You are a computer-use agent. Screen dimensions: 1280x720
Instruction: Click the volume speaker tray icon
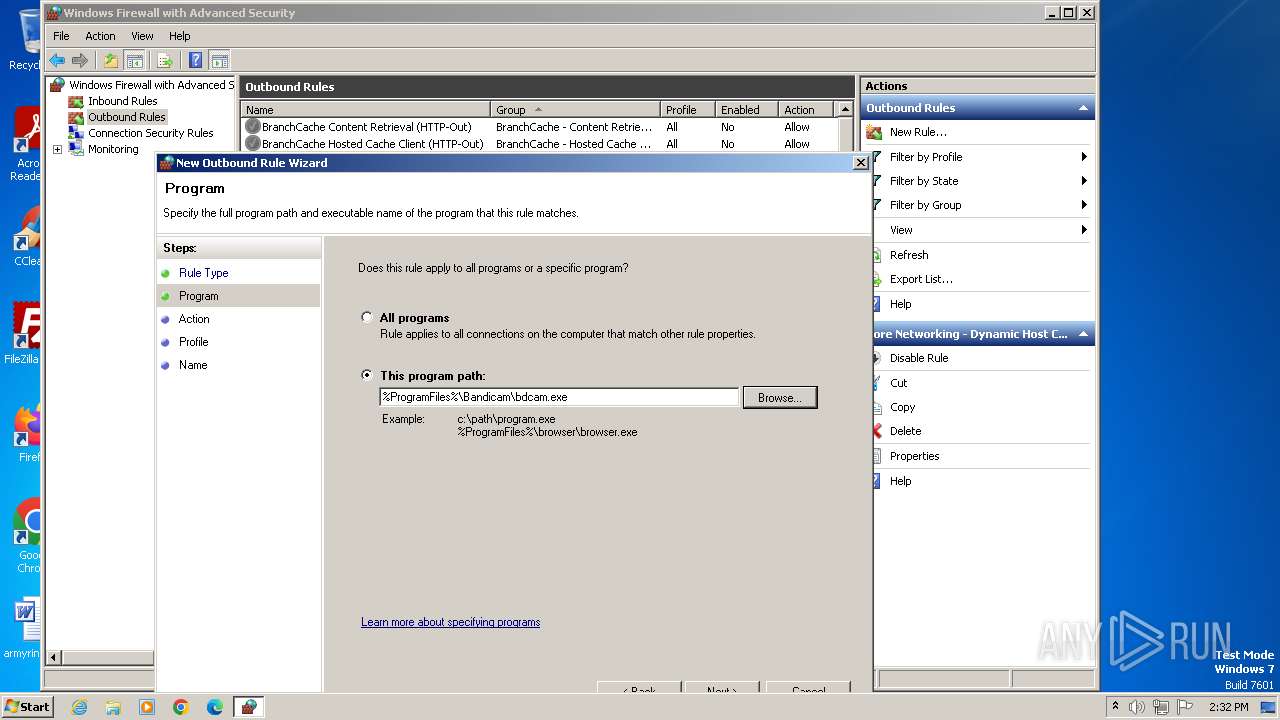click(x=1137, y=707)
